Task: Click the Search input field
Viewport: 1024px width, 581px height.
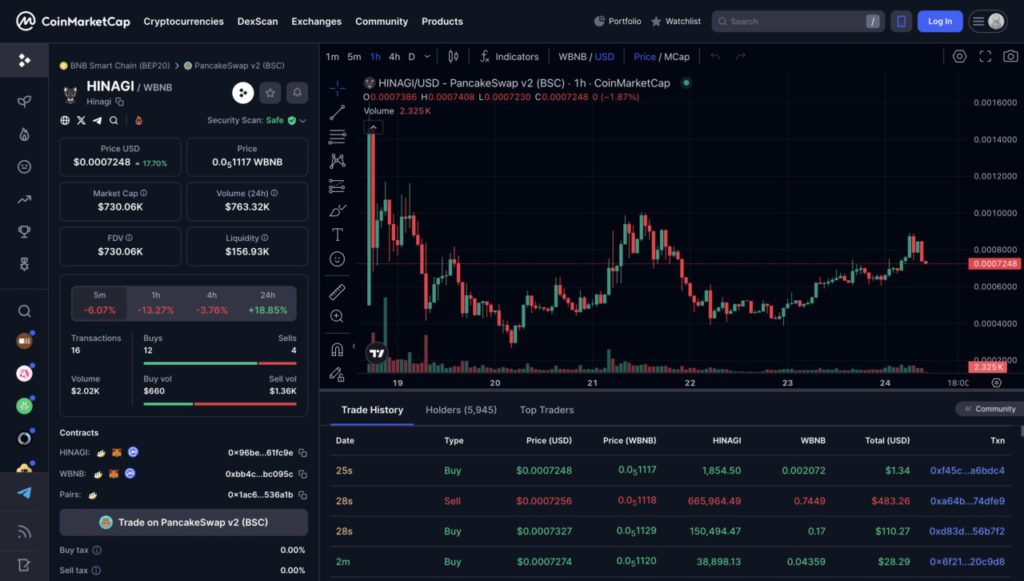Action: tap(790, 21)
